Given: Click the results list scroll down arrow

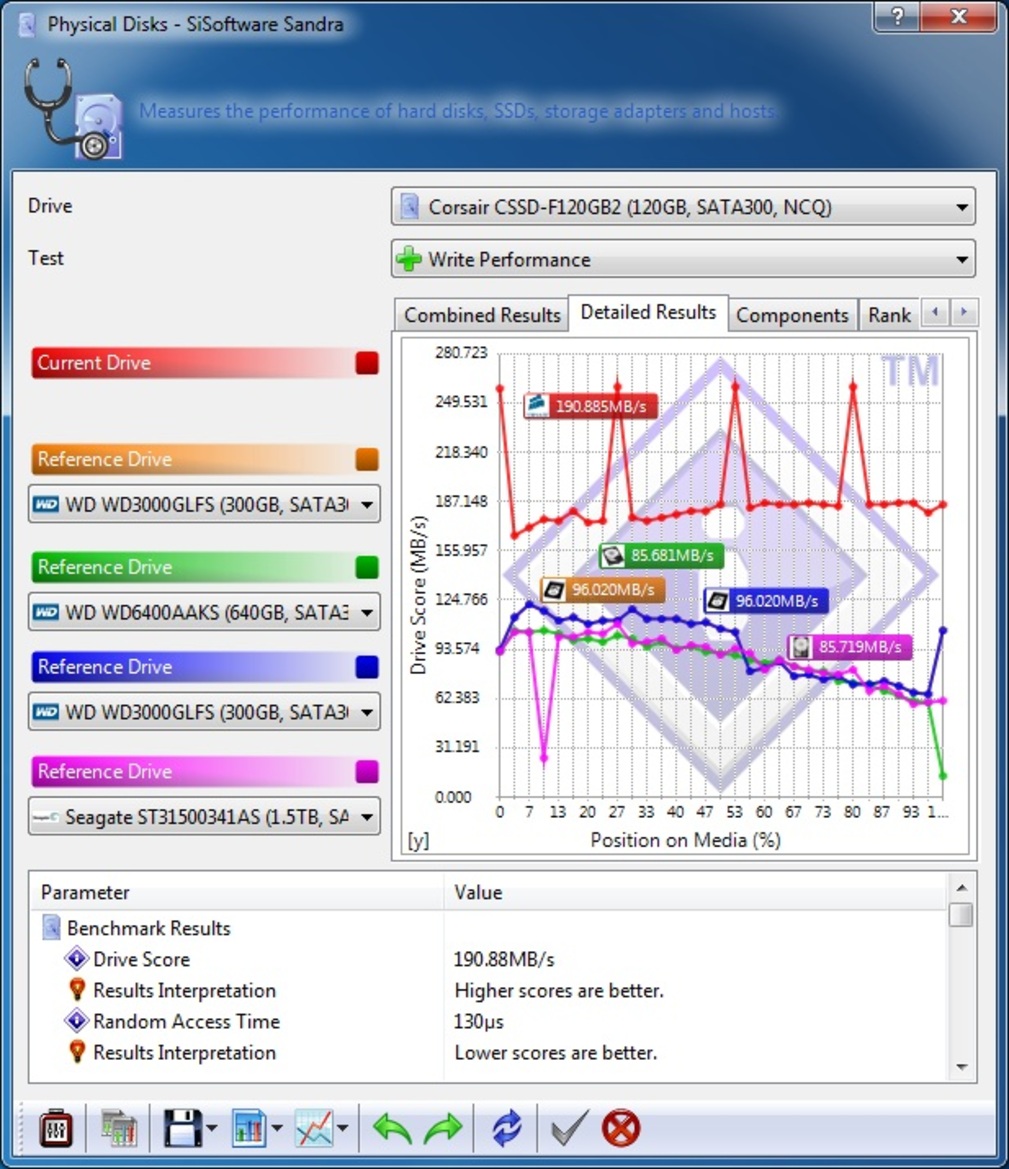Looking at the screenshot, I should coord(961,1068).
